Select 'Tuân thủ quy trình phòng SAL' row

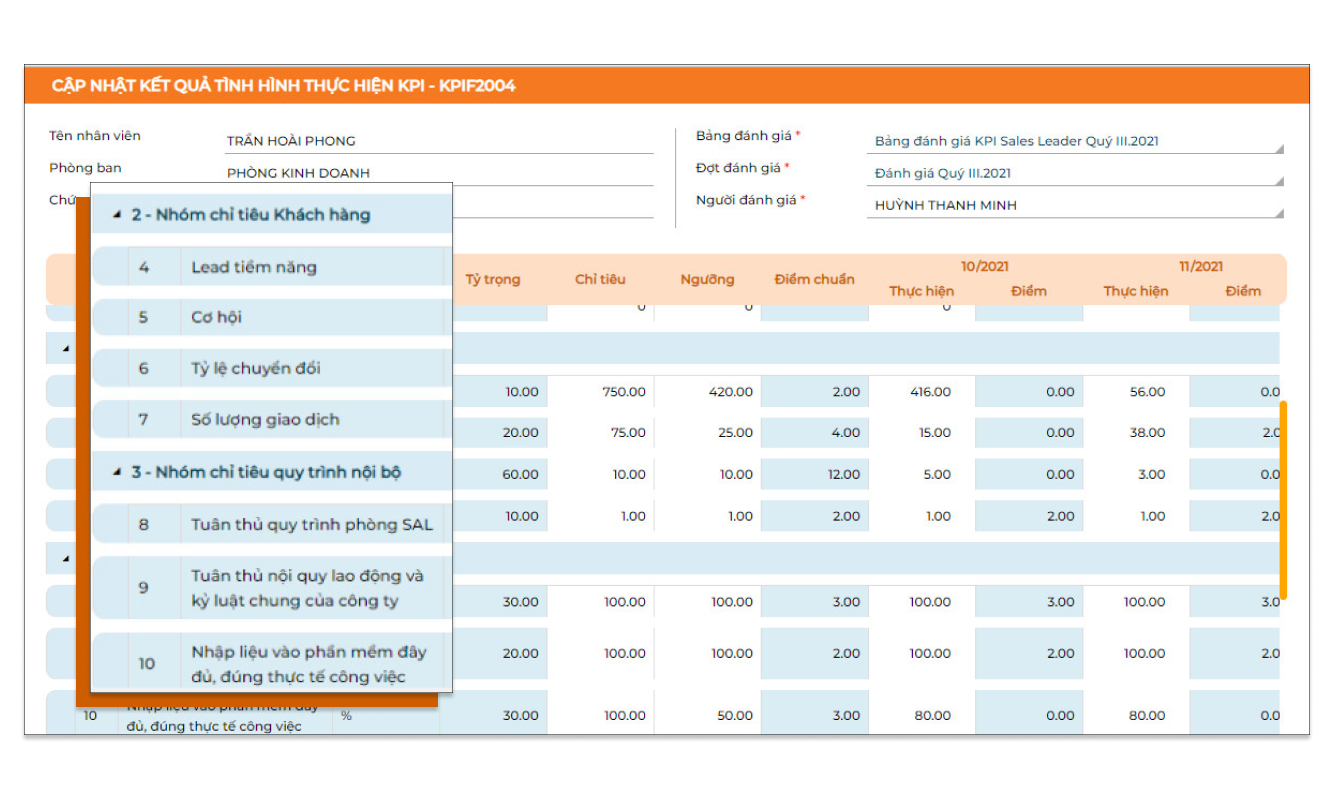pos(312,524)
